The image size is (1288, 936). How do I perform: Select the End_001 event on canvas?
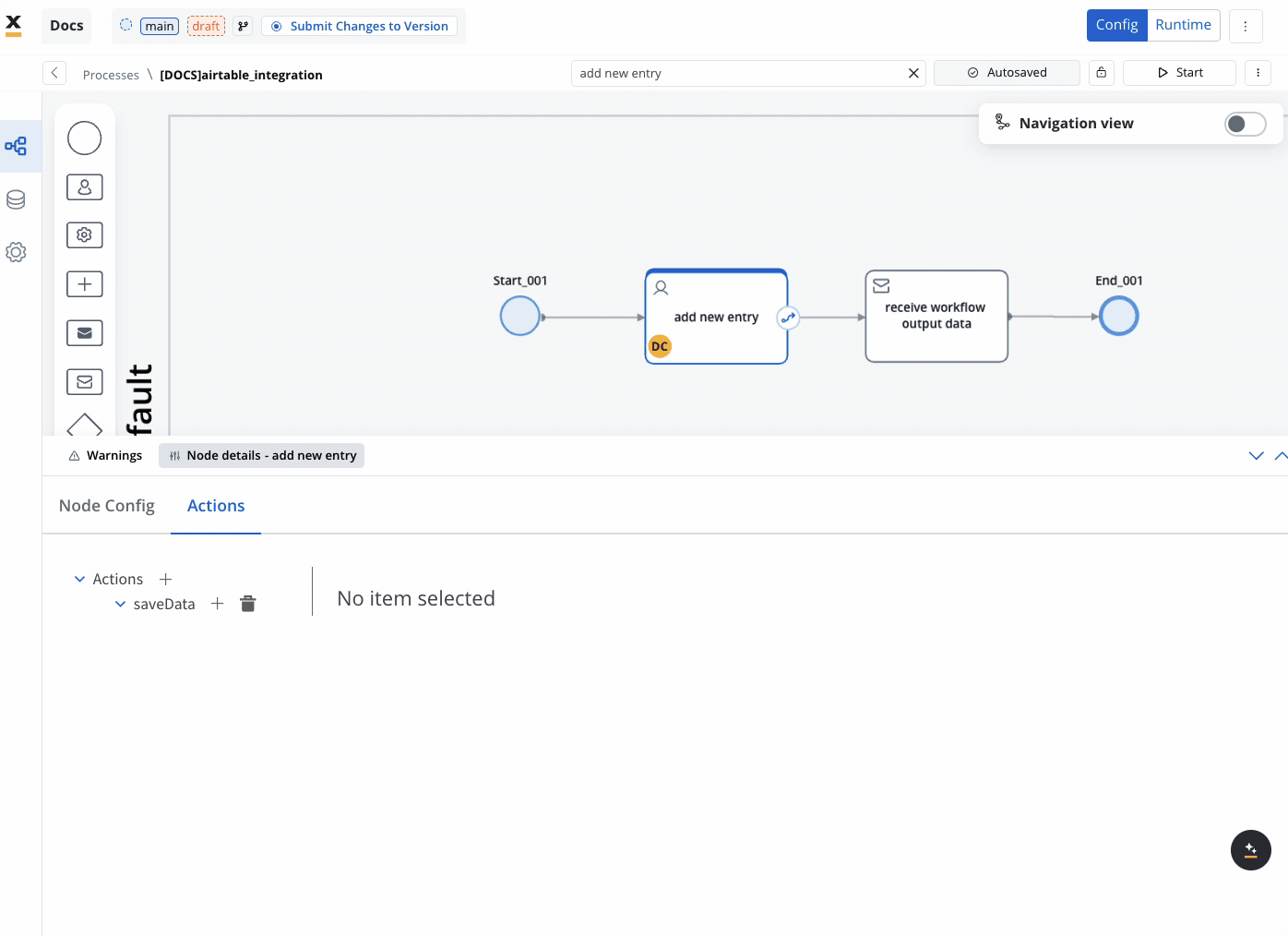pos(1119,317)
